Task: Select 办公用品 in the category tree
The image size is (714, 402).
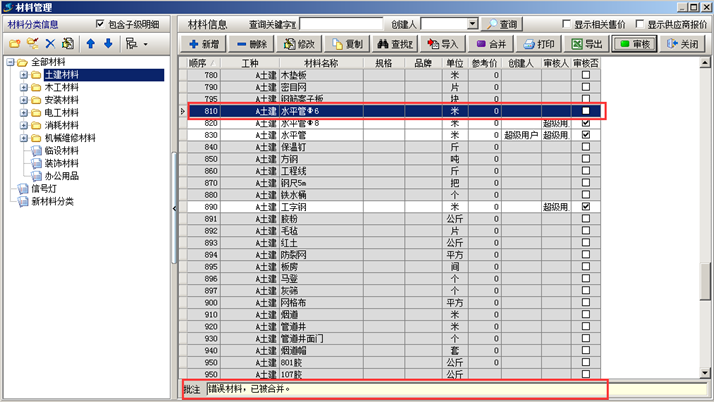Action: click(61, 176)
